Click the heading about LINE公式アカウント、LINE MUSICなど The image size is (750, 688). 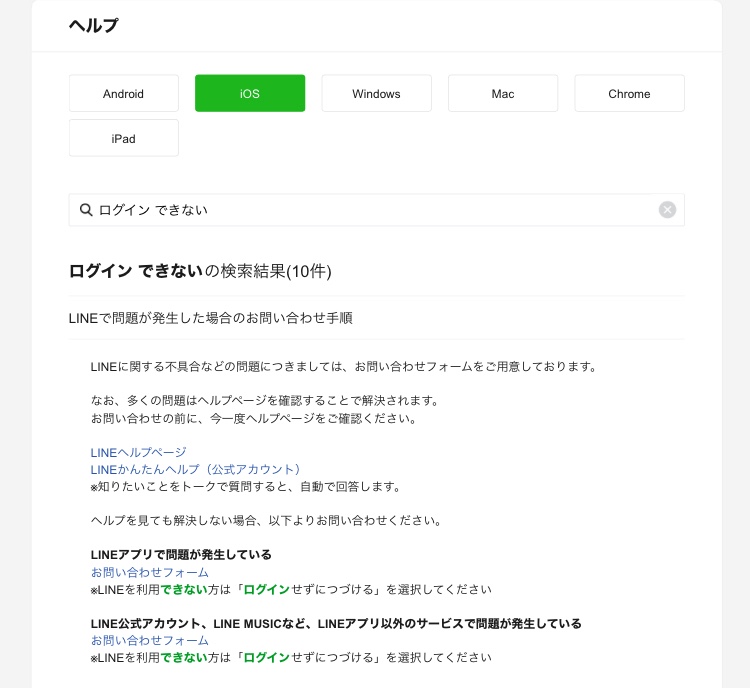click(x=336, y=623)
